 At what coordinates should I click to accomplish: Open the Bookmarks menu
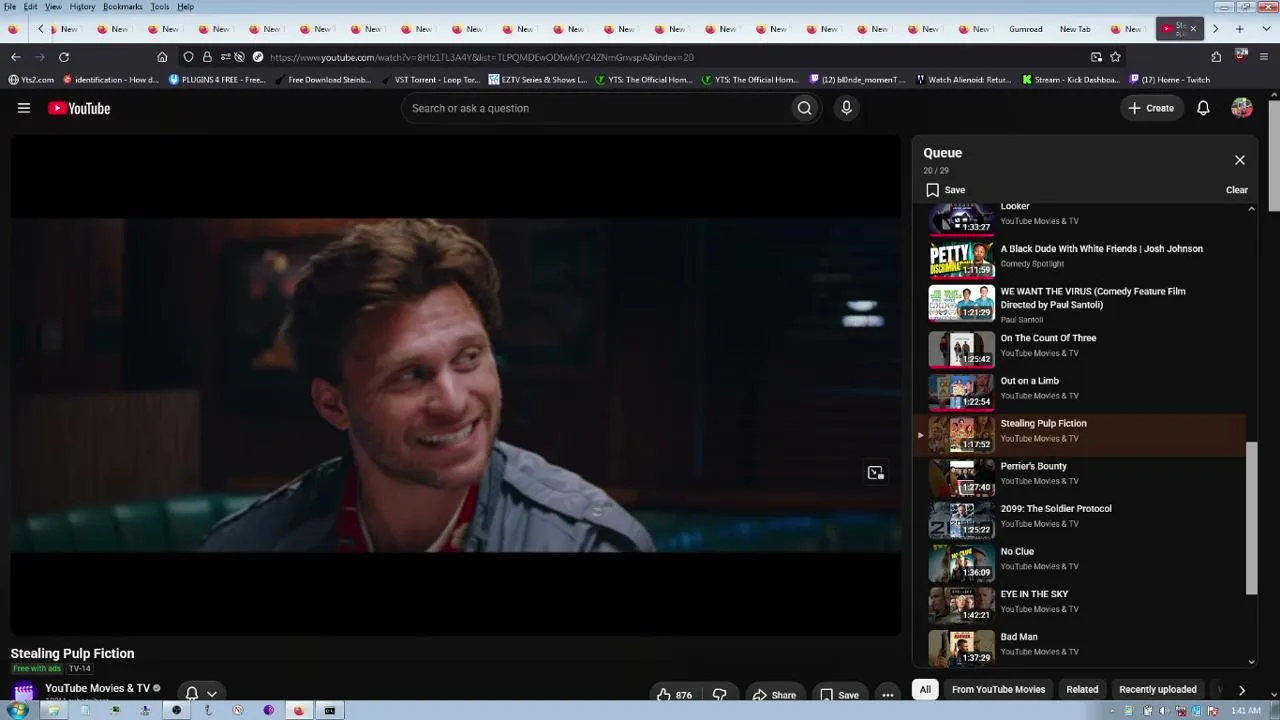(122, 7)
